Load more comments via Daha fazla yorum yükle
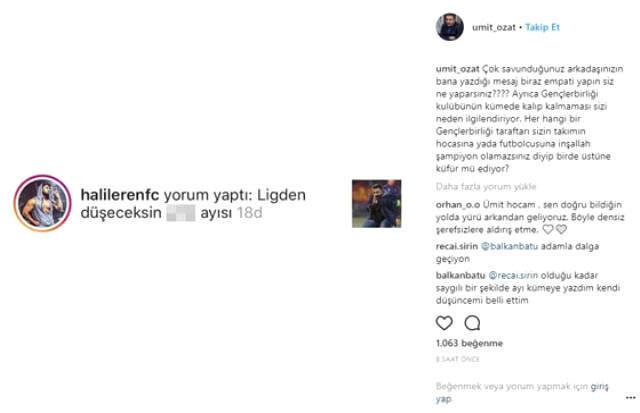Screen dimensions: 640x413 486,187
